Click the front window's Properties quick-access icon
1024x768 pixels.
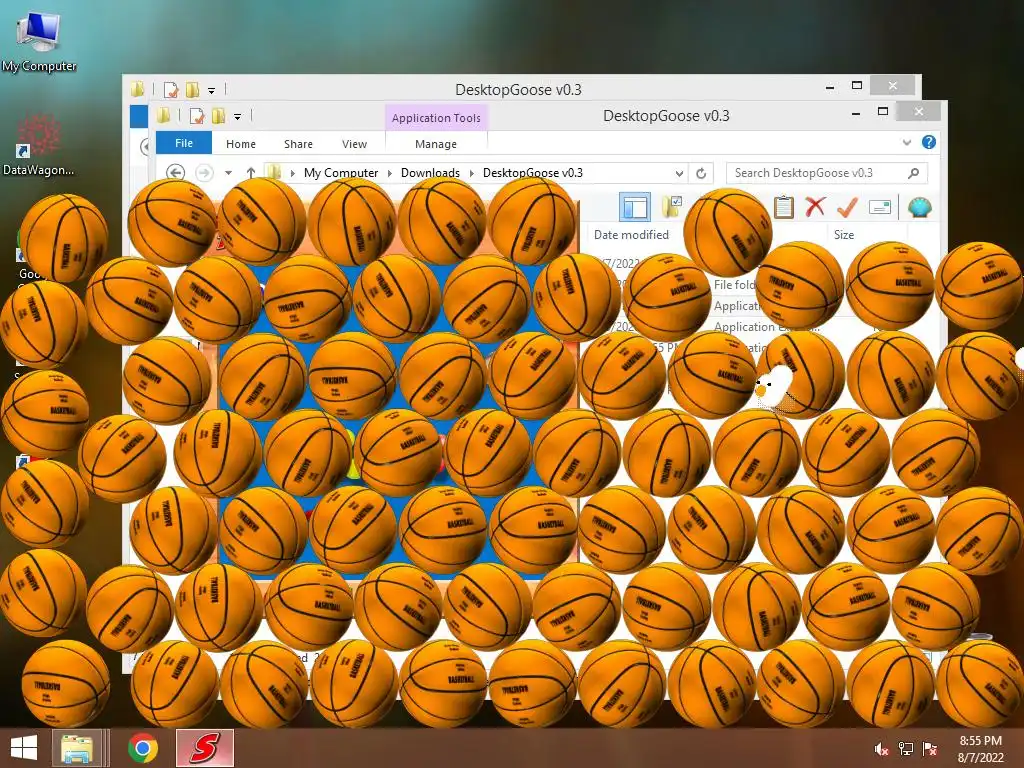coord(197,116)
